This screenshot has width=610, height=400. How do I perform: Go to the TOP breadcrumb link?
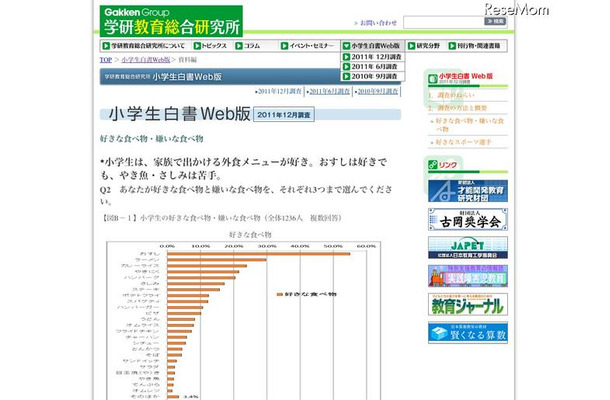[105, 60]
